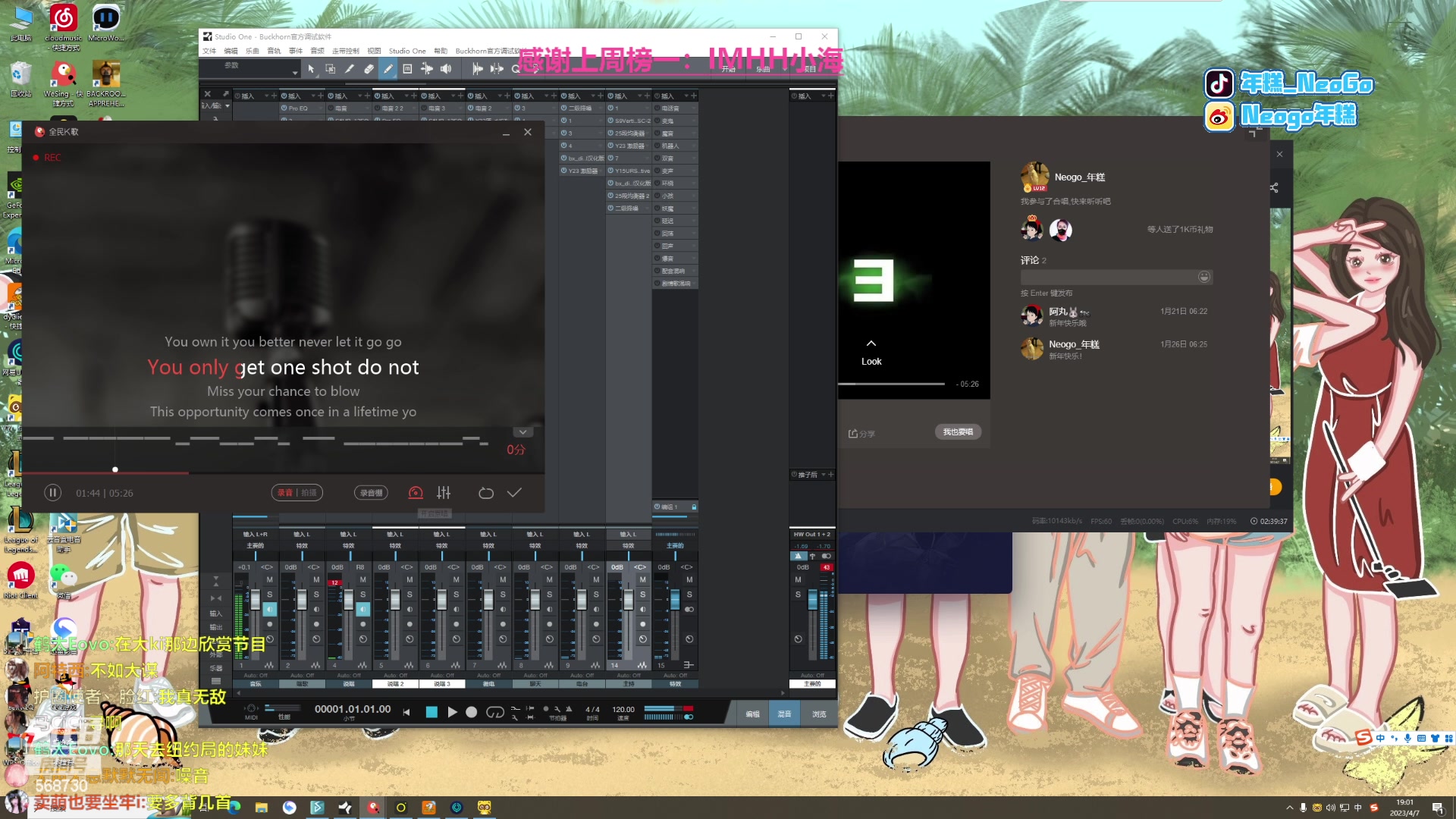Pause the karaoke recording playback
The height and width of the screenshot is (819, 1456).
pos(52,493)
